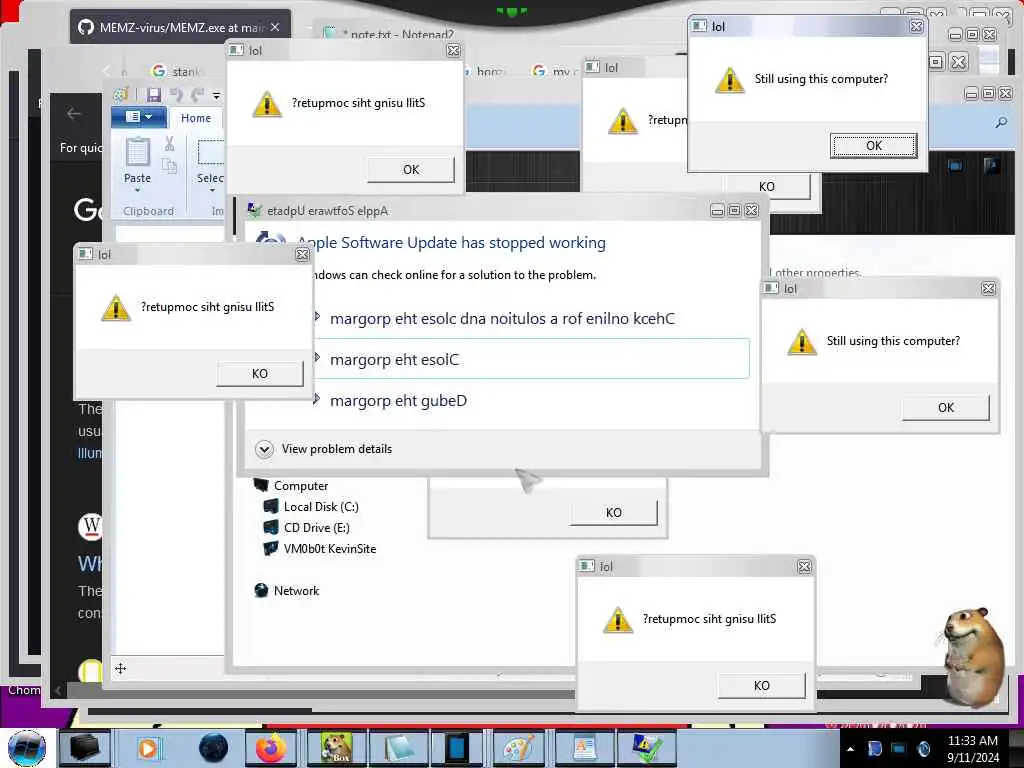This screenshot has height=768, width=1024.
Task: Close the MEMZ-virus browser tab with its X
Action: click(x=275, y=27)
